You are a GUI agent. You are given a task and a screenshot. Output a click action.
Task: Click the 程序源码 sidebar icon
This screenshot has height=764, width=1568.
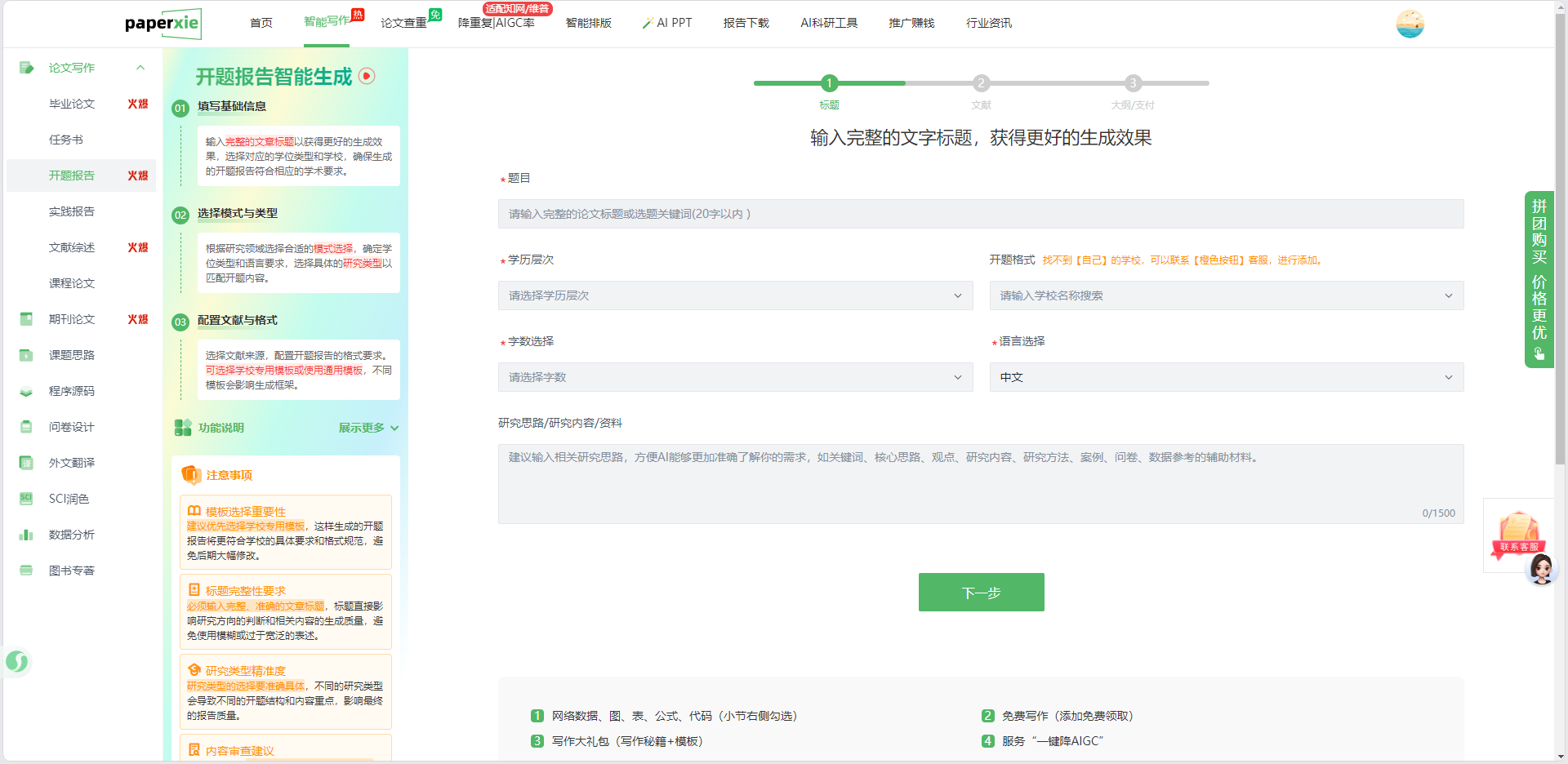point(26,391)
